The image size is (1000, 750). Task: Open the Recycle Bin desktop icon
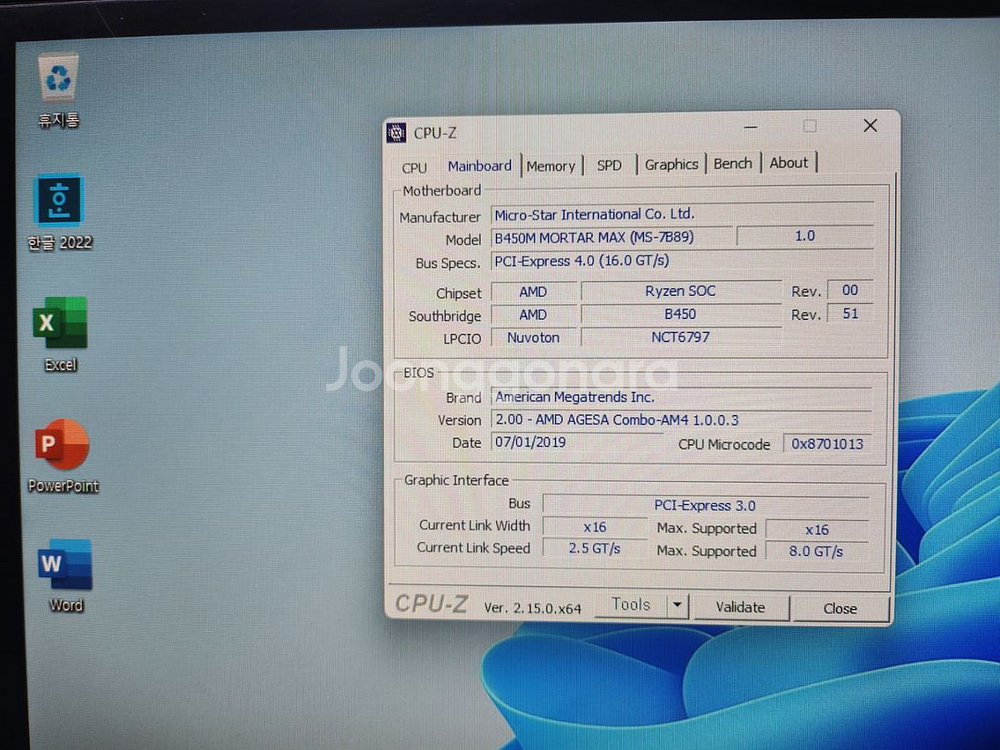coord(59,91)
